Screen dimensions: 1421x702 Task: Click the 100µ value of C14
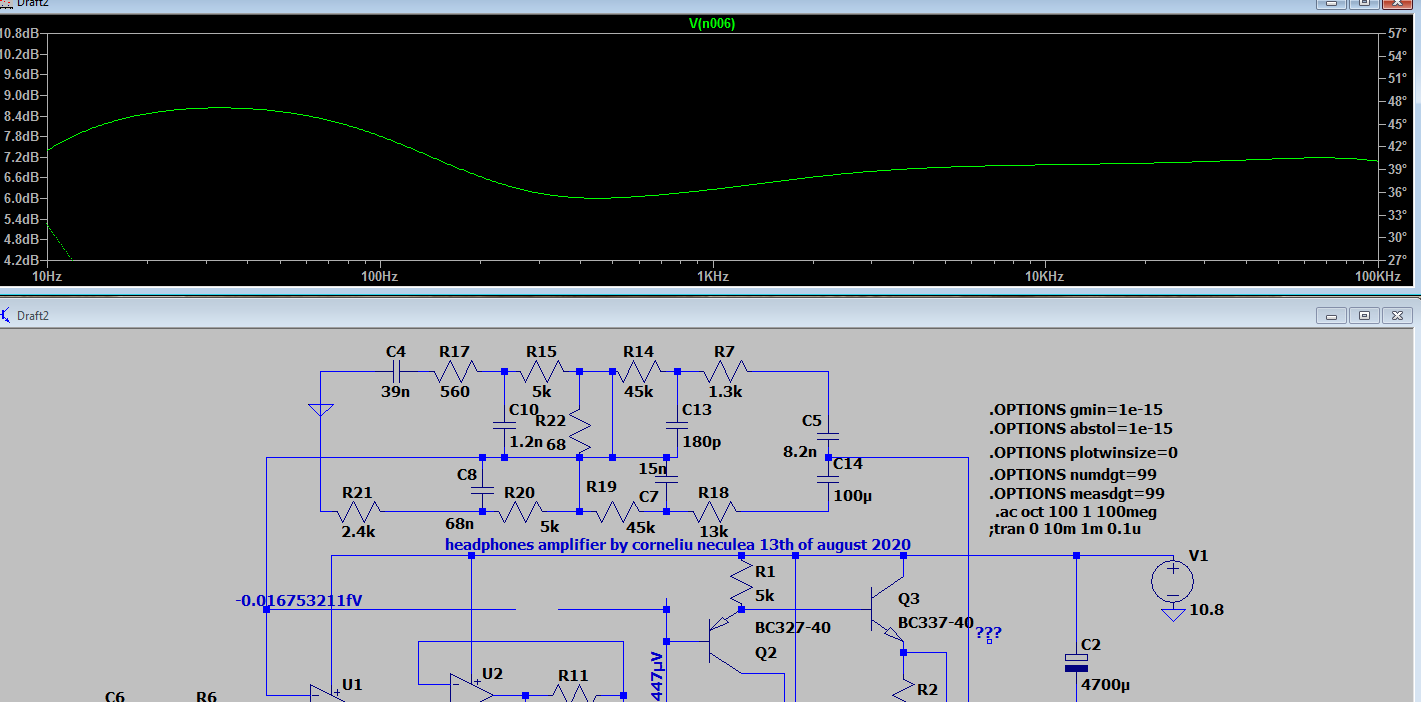(852, 495)
